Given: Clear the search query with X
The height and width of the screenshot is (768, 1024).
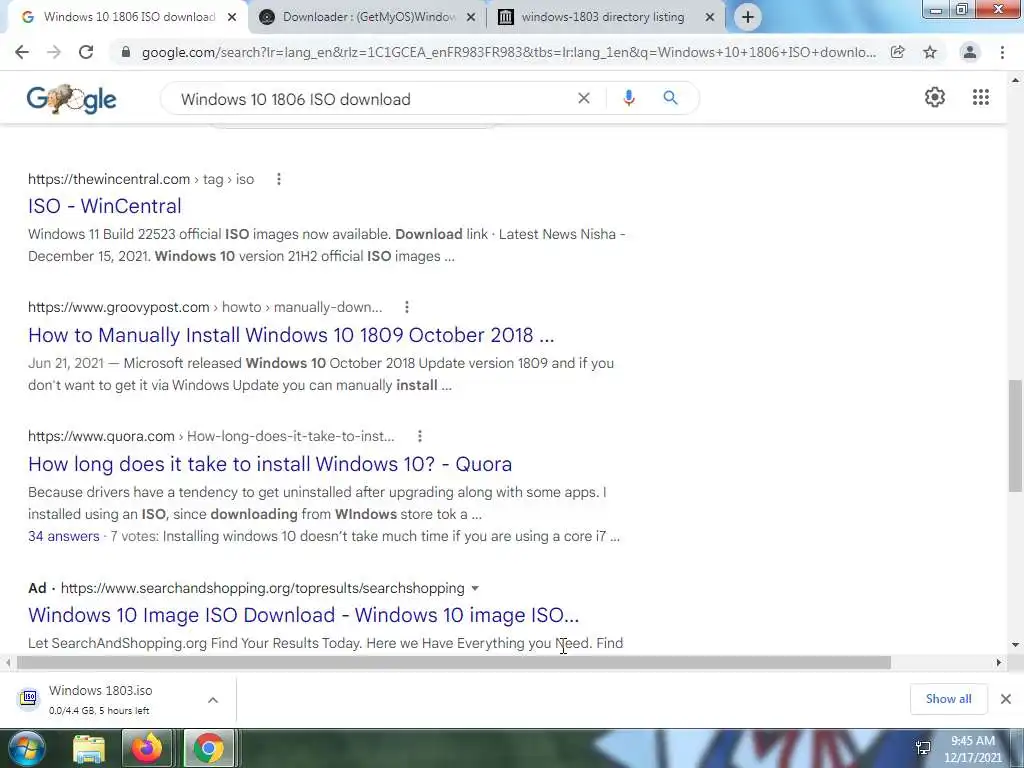Looking at the screenshot, I should coord(584,99).
